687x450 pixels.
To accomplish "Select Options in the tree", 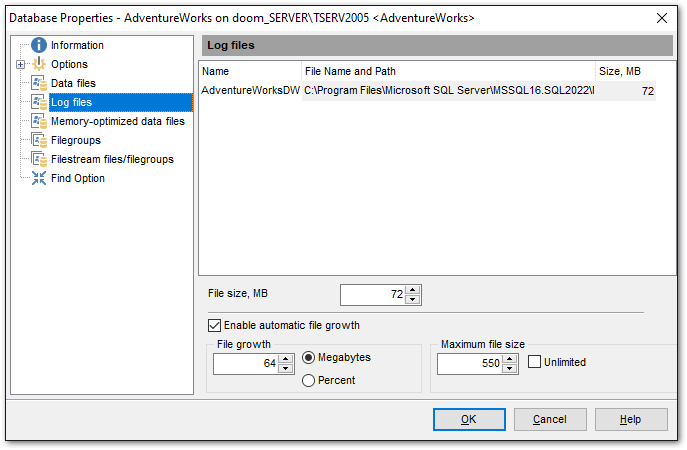I will [x=69, y=64].
